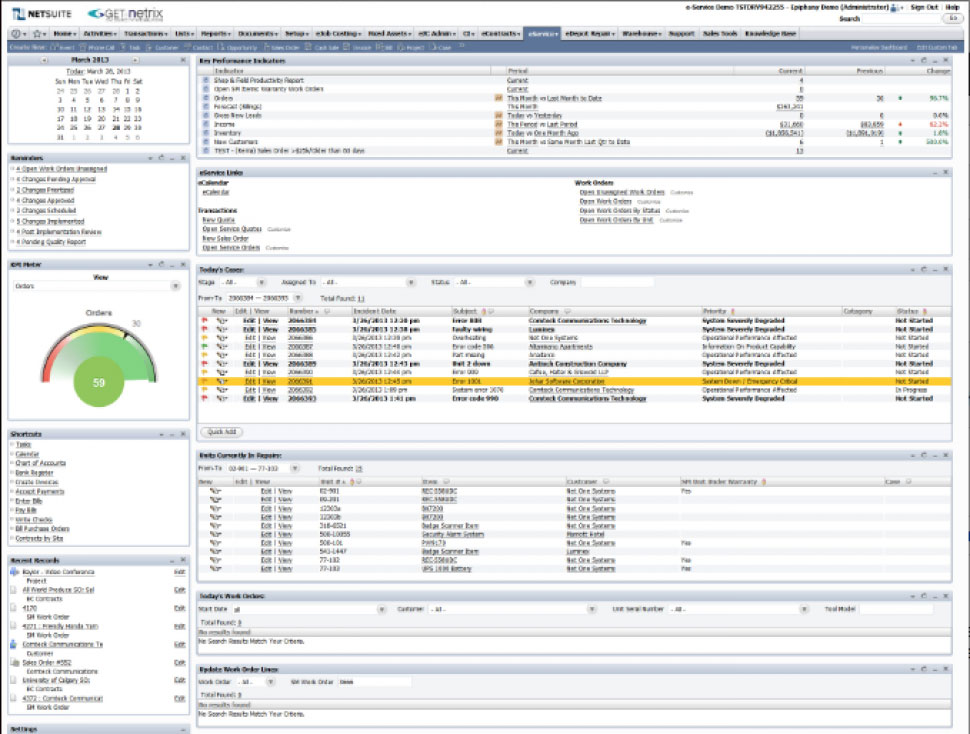
Task: Open Customer dropdown in Today's Work Orders
Action: (592, 609)
